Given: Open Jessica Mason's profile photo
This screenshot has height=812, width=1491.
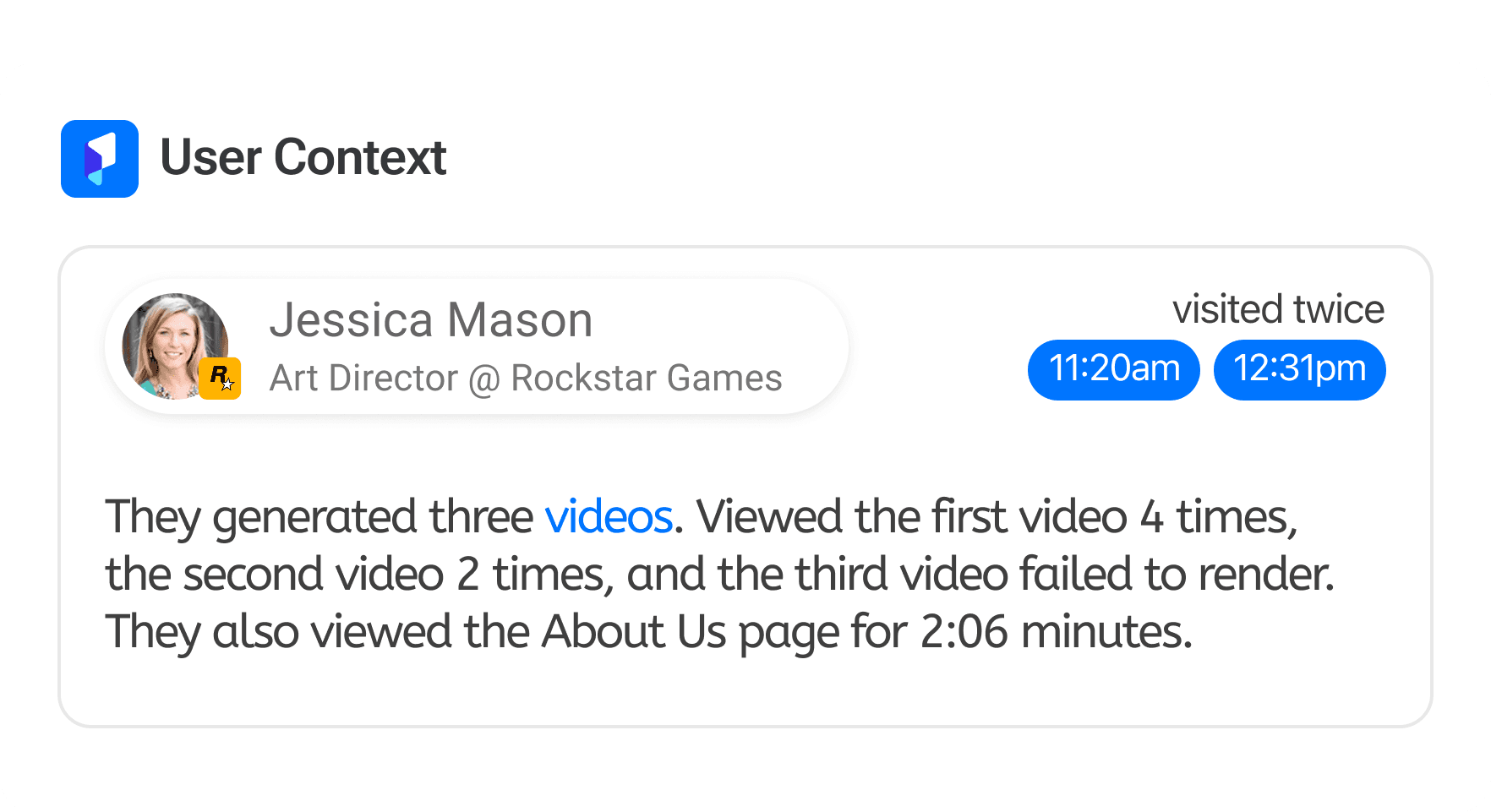Looking at the screenshot, I should 175,346.
